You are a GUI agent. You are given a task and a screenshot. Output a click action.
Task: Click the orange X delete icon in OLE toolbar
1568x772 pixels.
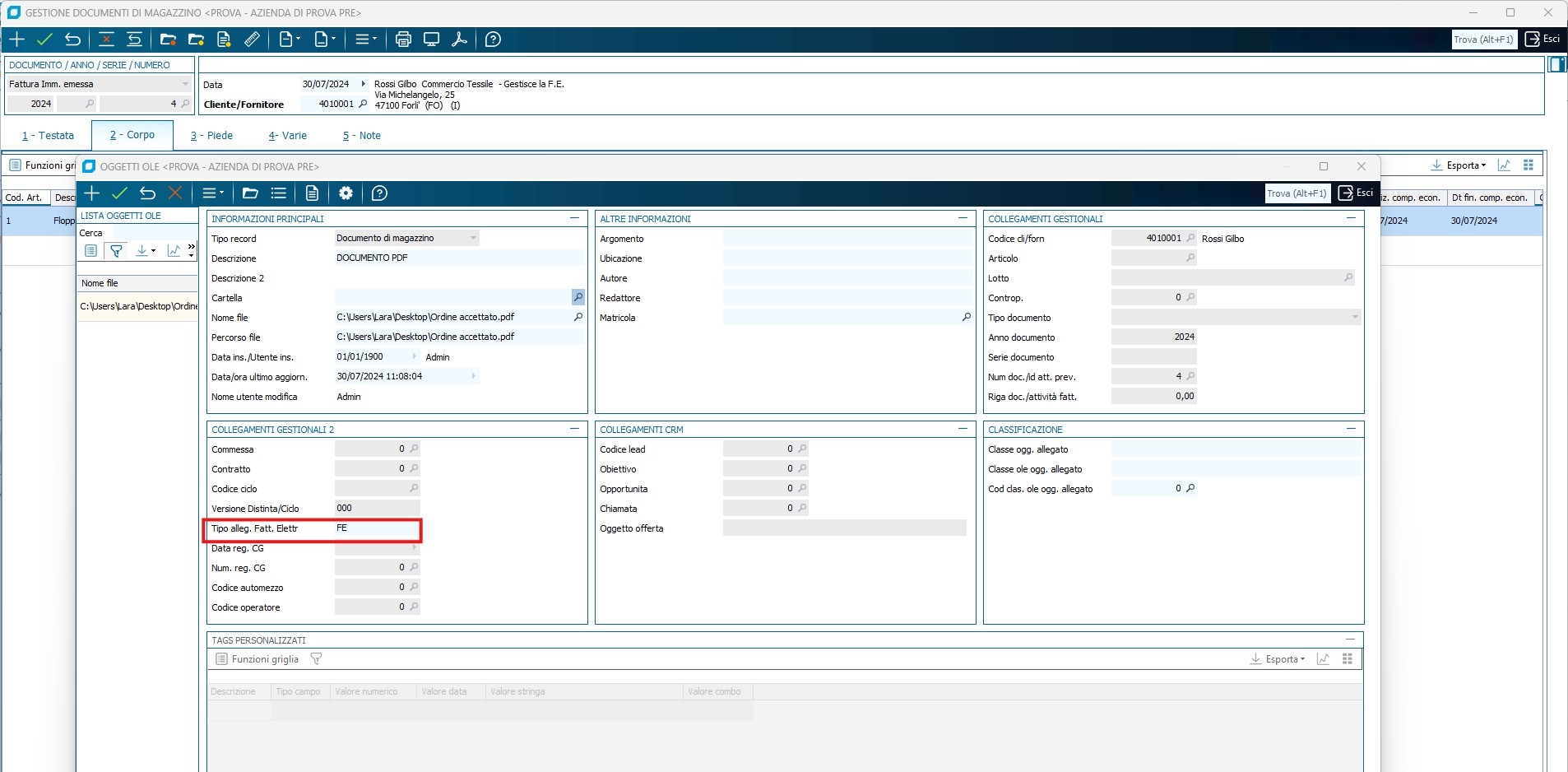pyautogui.click(x=175, y=193)
